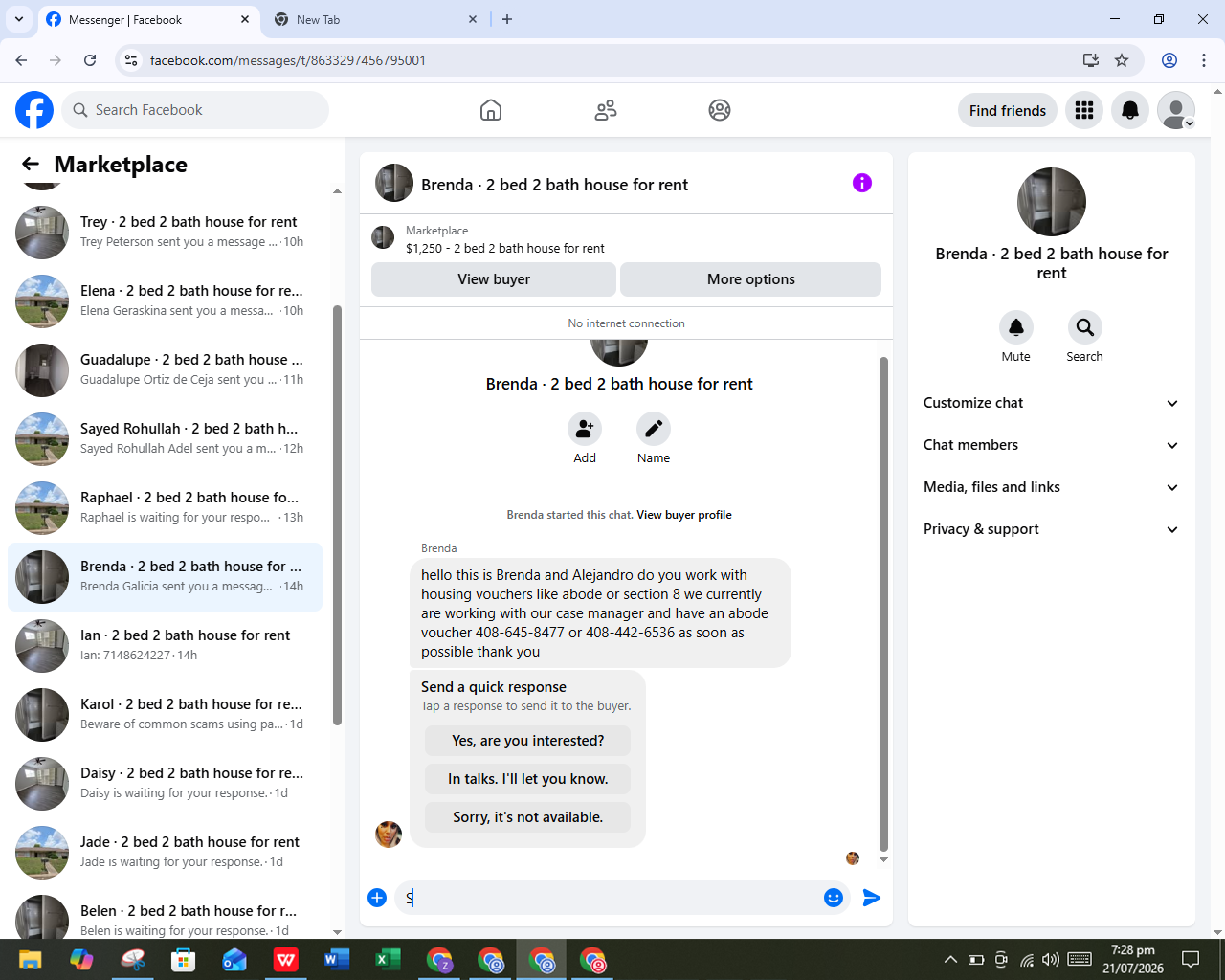Open the Notifications bell in header
The width and height of the screenshot is (1225, 980).
click(x=1130, y=110)
